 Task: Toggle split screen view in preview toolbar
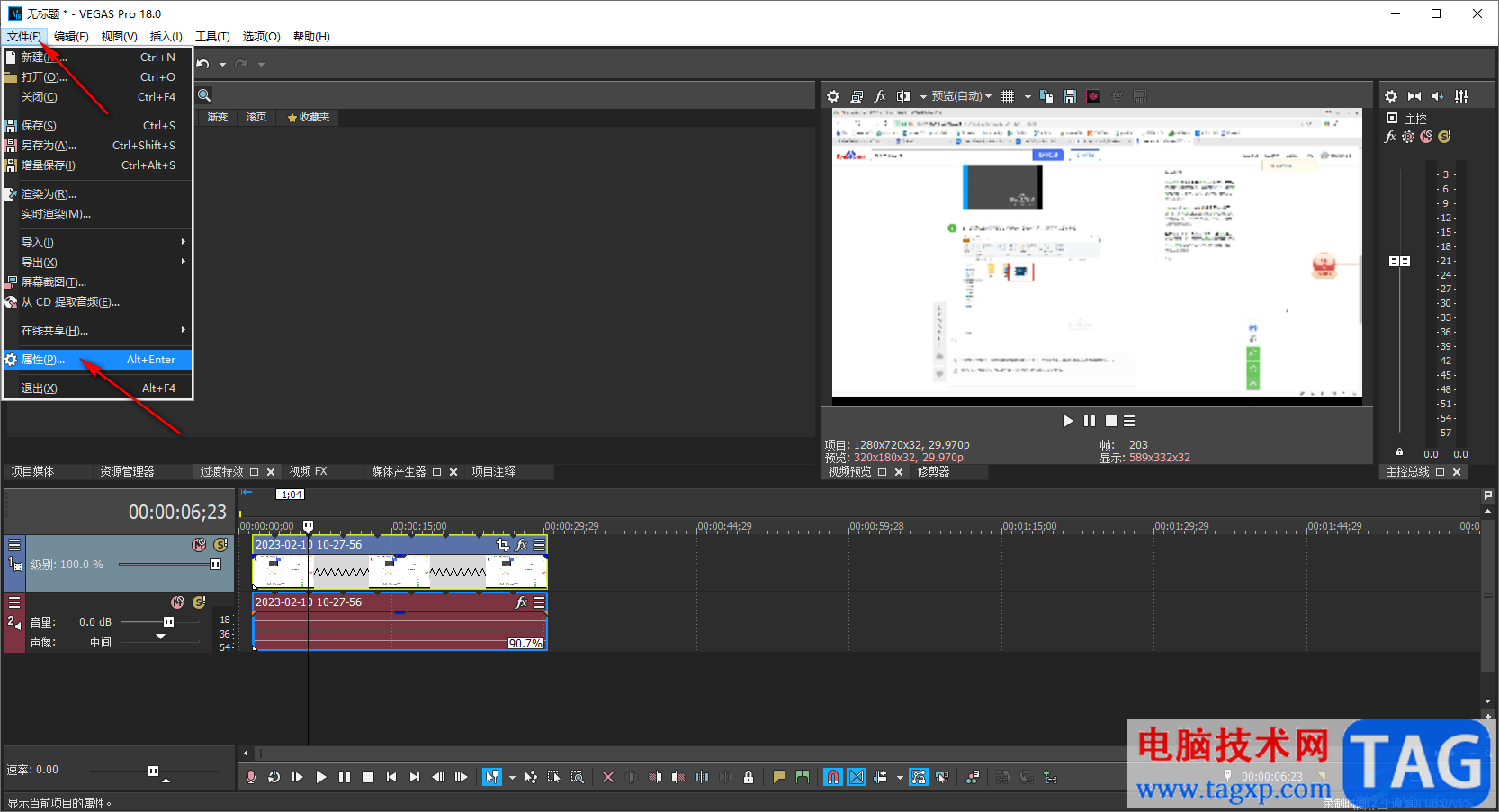[x=903, y=96]
